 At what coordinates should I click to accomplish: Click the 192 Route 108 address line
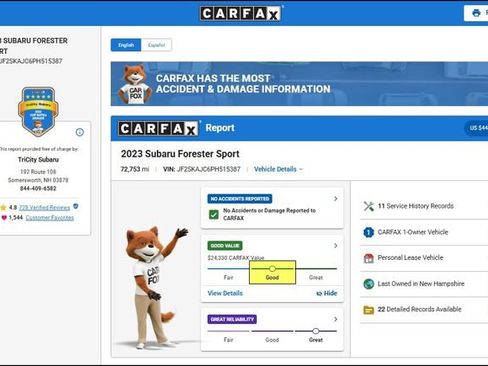pyautogui.click(x=38, y=172)
